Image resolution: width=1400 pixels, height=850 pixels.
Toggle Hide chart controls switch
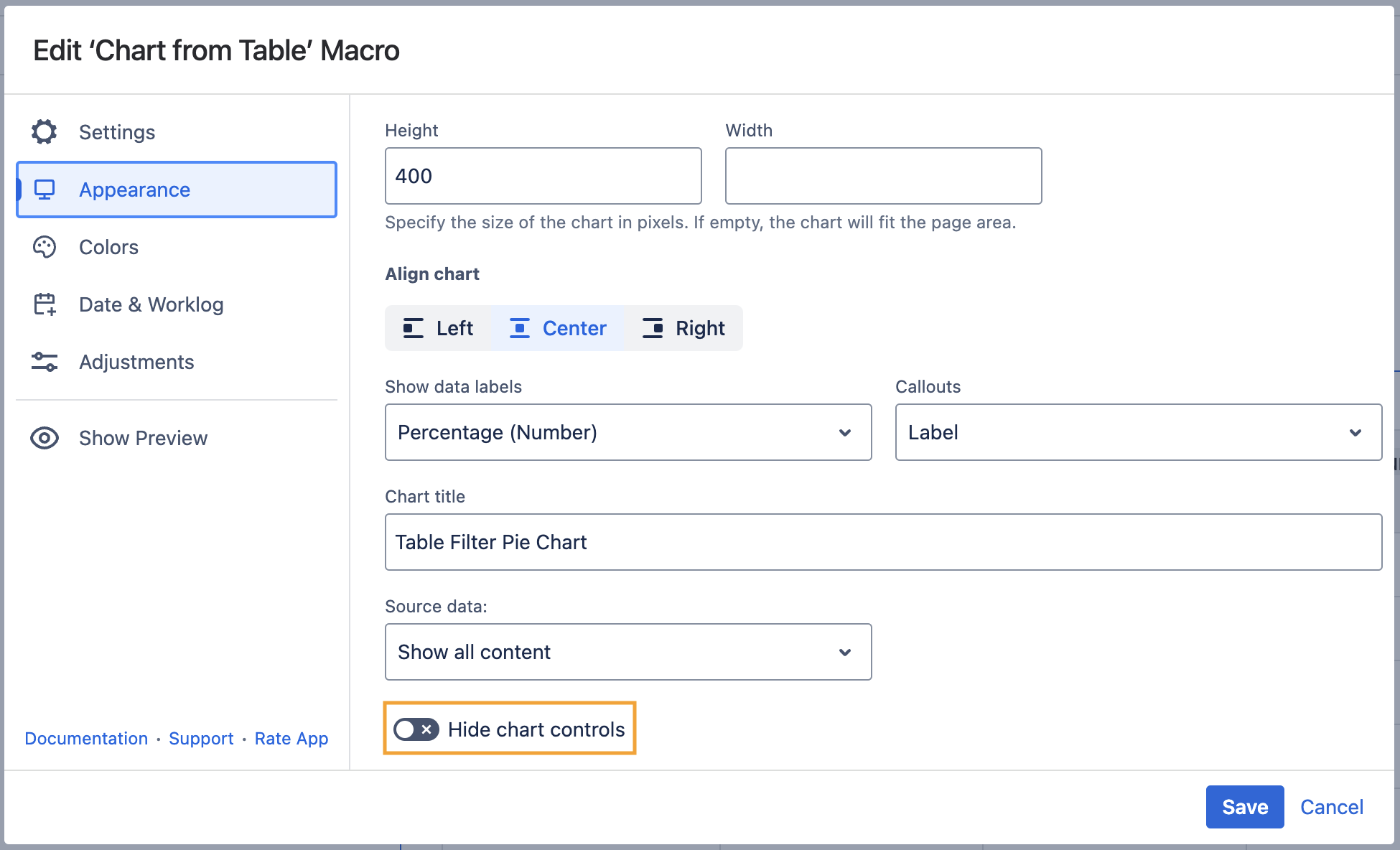tap(416, 729)
